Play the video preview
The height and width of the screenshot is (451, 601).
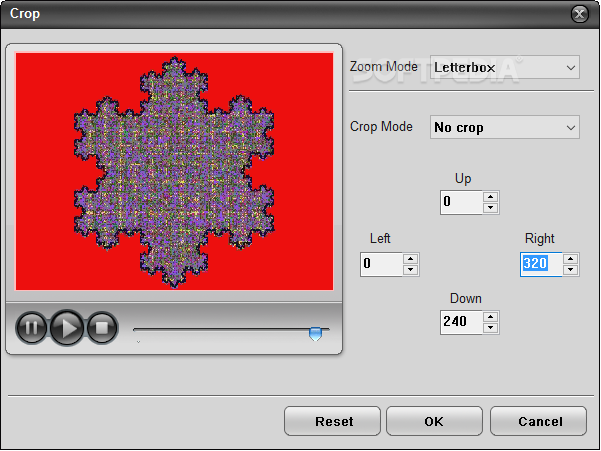point(67,328)
